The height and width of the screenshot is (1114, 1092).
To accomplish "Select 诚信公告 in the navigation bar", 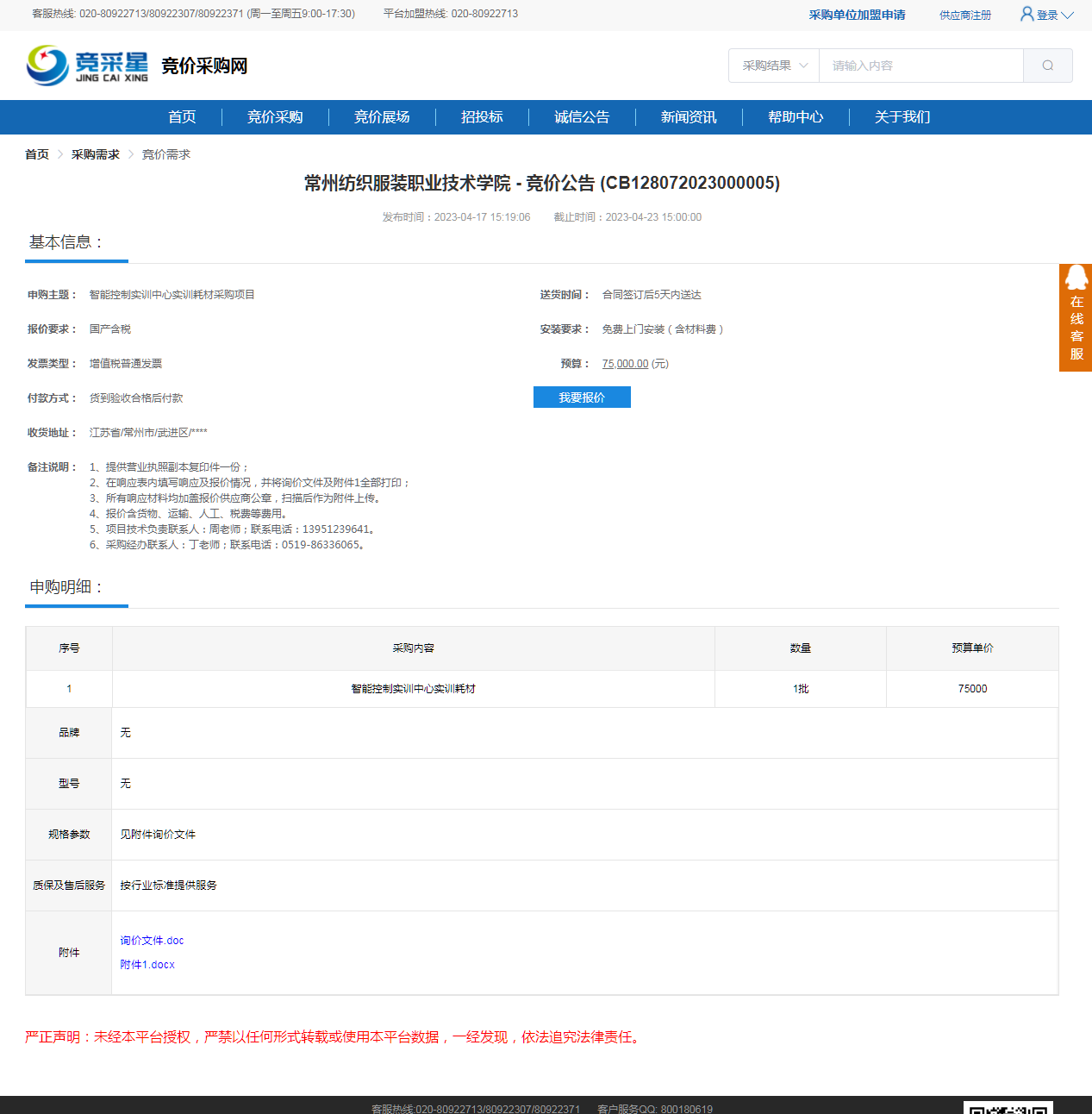I will (582, 117).
